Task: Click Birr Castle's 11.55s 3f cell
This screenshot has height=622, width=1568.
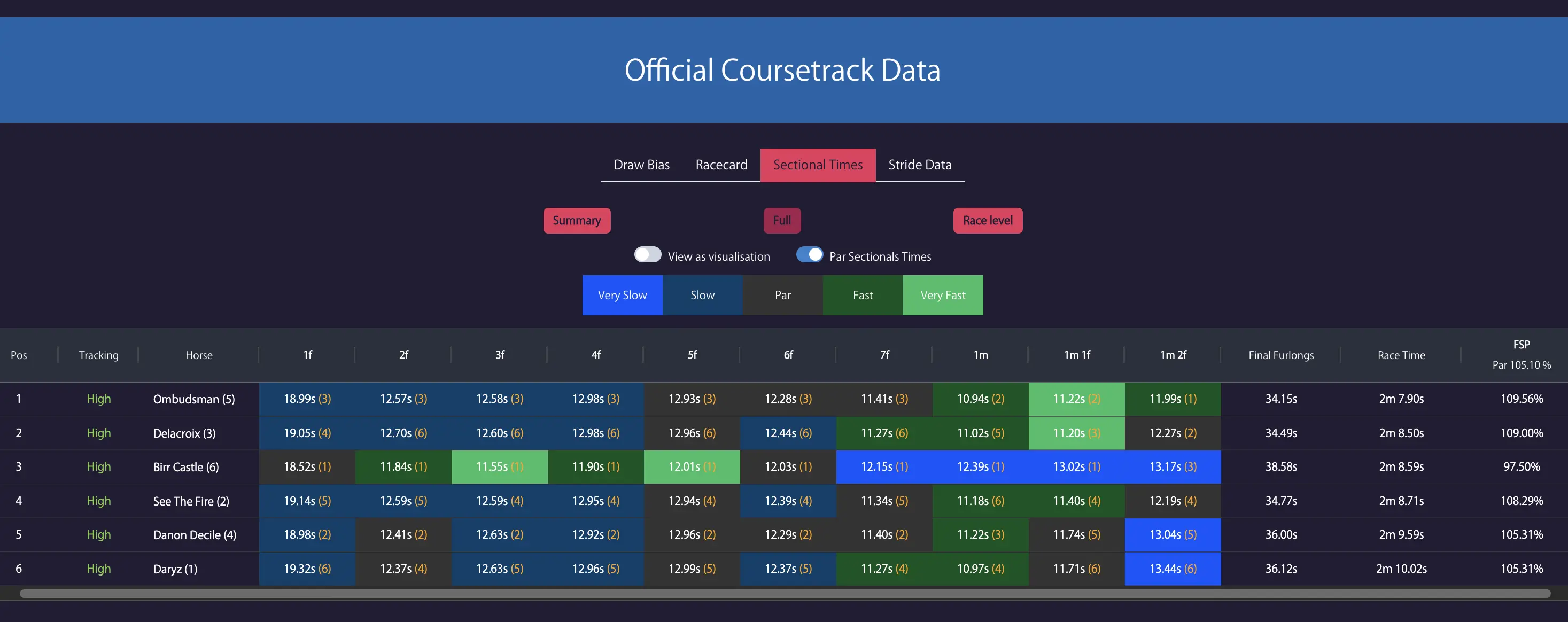Action: (x=499, y=467)
